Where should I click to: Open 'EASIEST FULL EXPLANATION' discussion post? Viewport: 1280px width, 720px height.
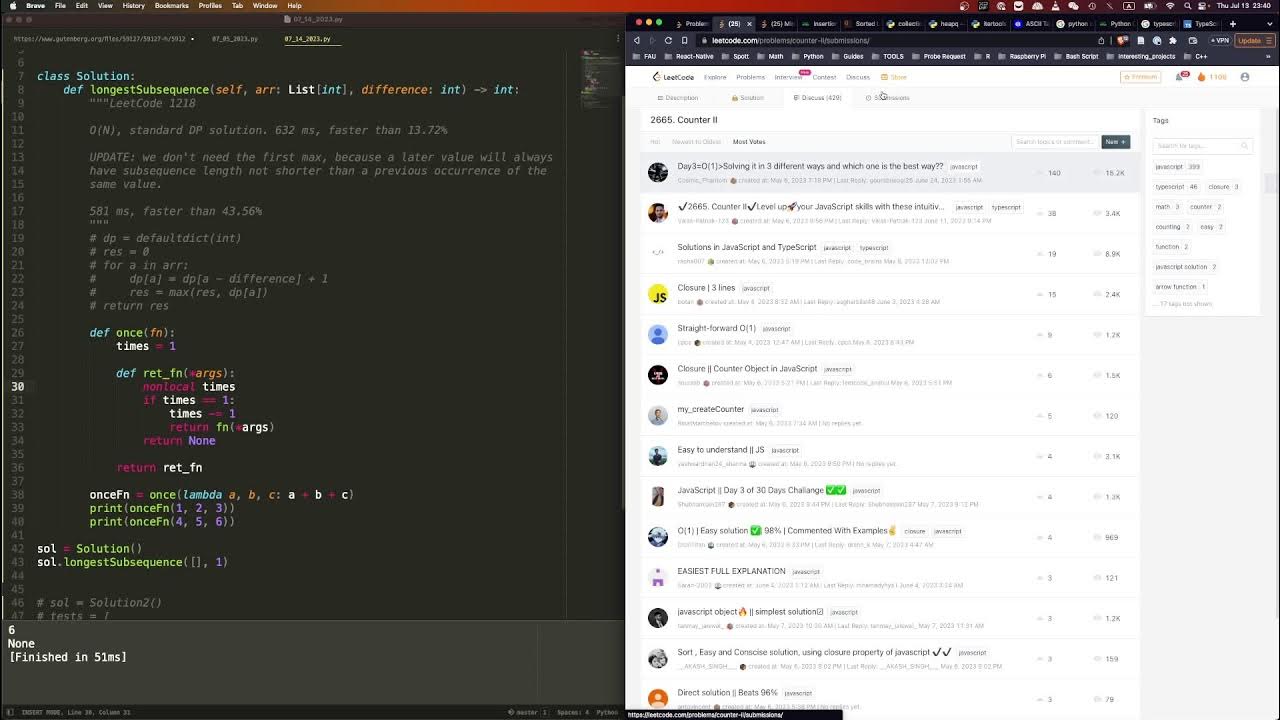pyautogui.click(x=731, y=571)
